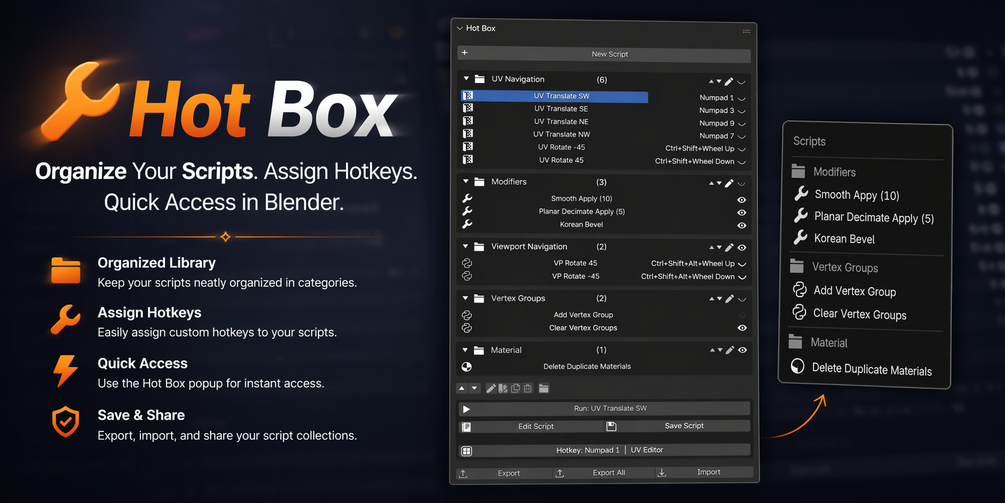The width and height of the screenshot is (1005, 503).
Task: Click the Save Script button
Action: (x=677, y=426)
